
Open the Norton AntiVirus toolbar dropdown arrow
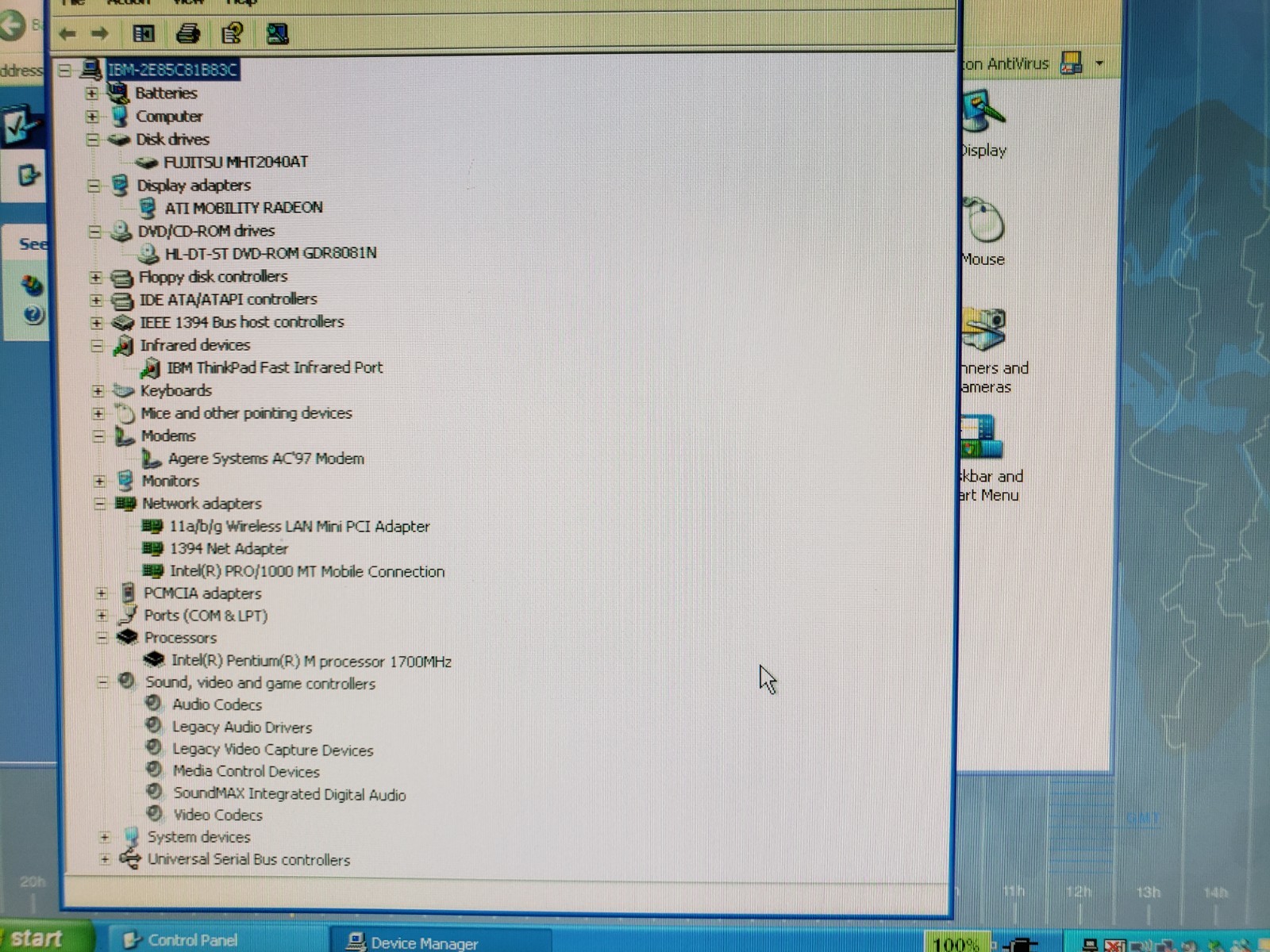pyautogui.click(x=1099, y=63)
